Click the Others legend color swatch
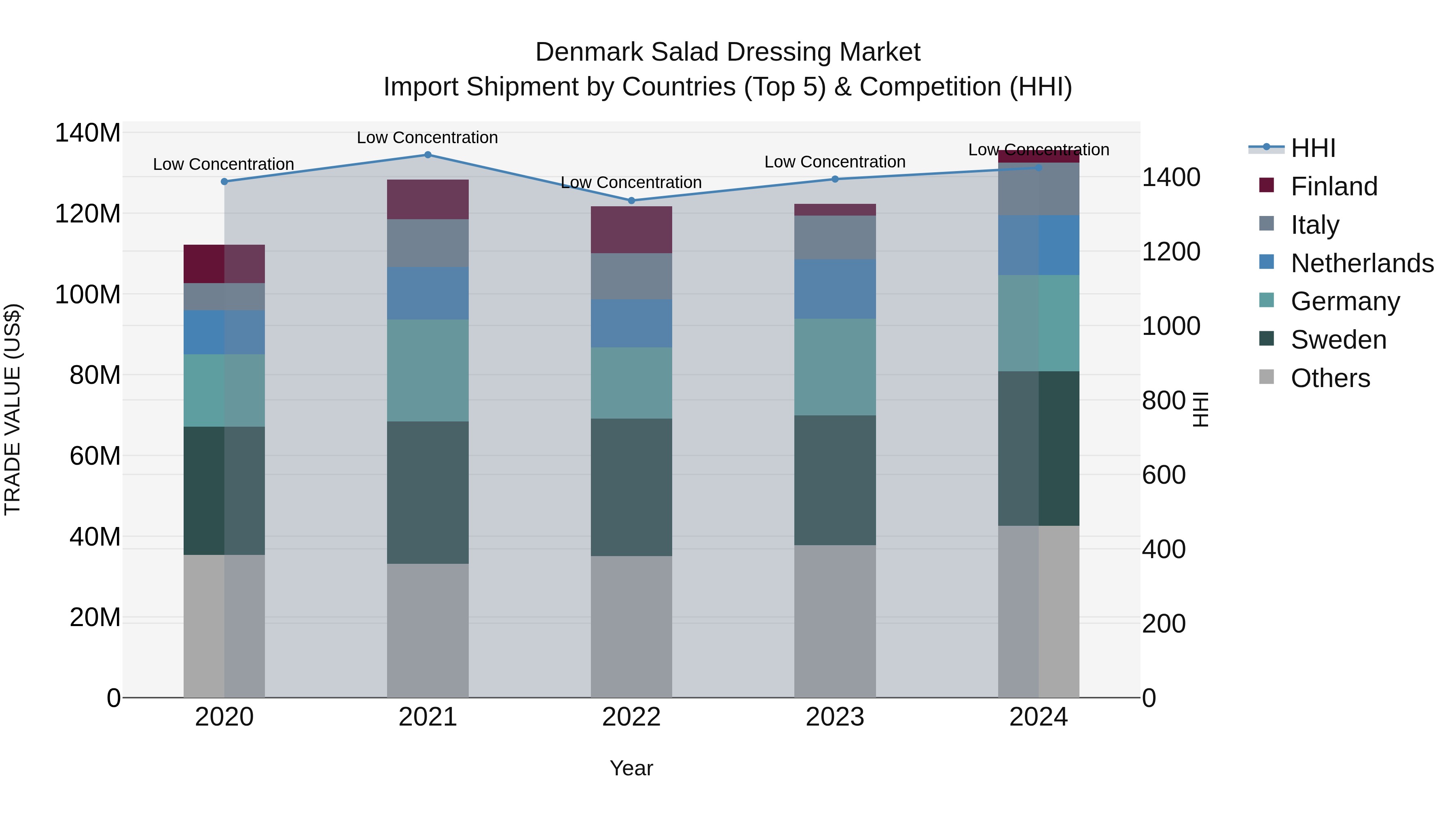 tap(1267, 377)
